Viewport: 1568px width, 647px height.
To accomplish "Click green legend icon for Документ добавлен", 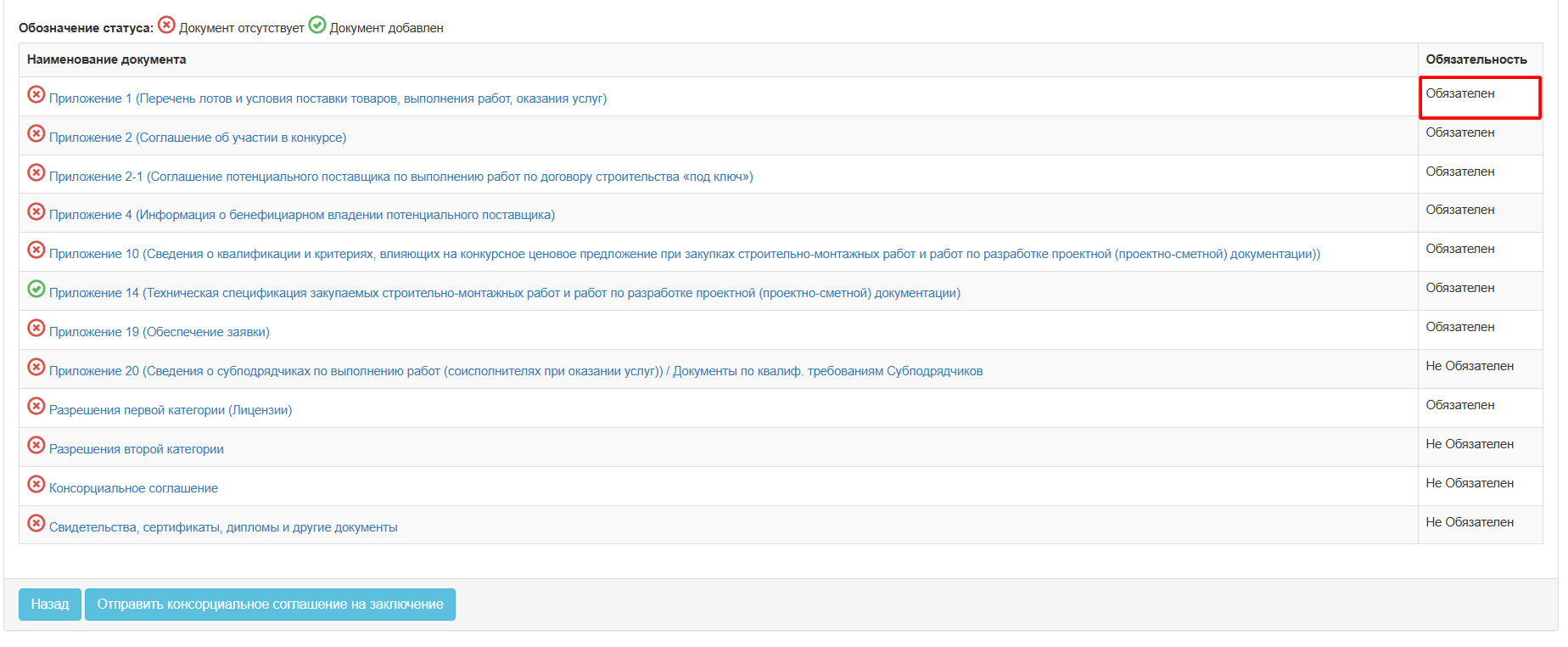I will coord(317,25).
